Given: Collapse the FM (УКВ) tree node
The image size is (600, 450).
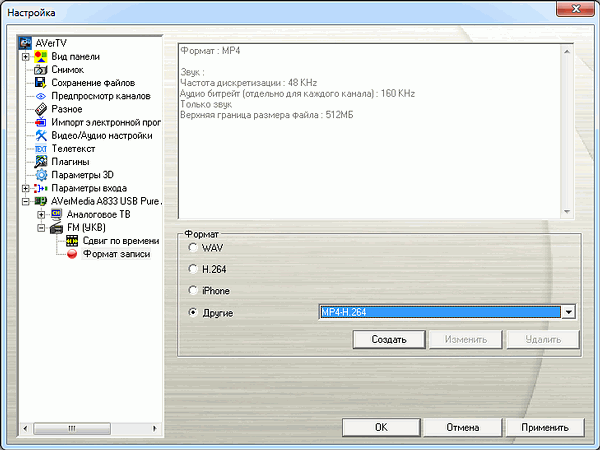Looking at the screenshot, I should point(41,228).
